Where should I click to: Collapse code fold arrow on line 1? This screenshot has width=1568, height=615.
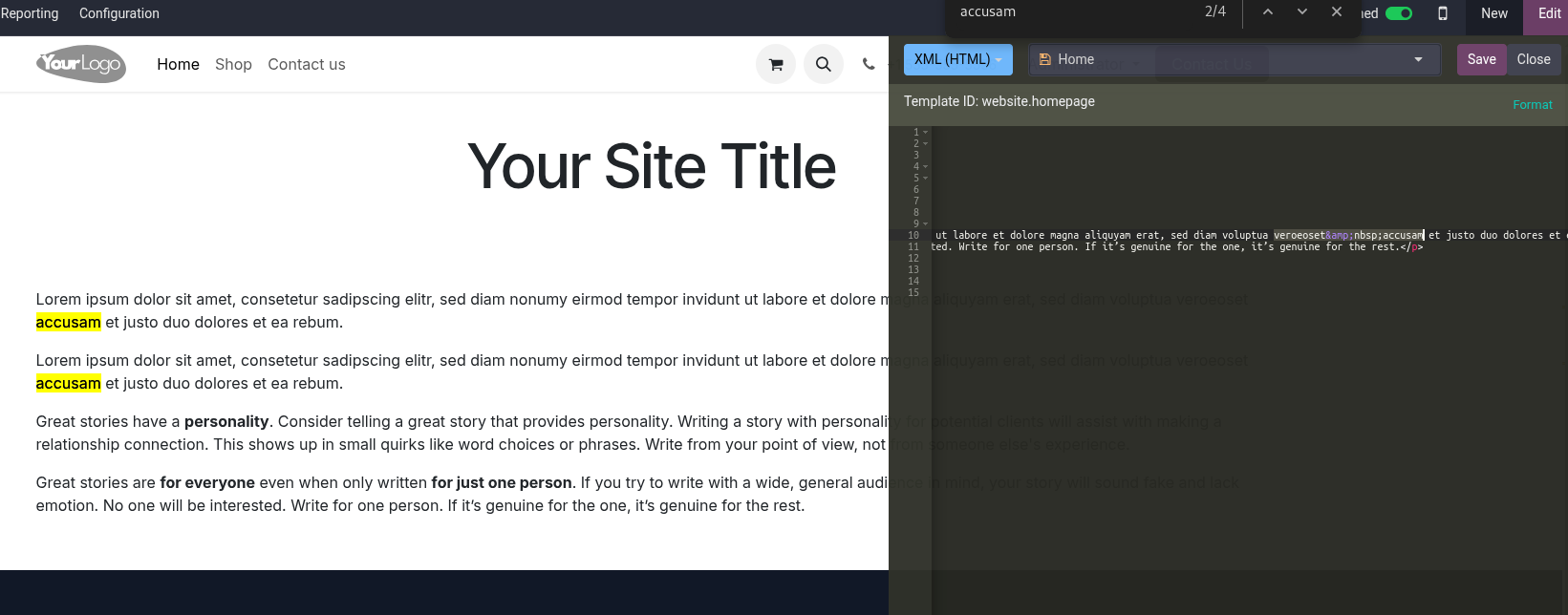tap(926, 133)
